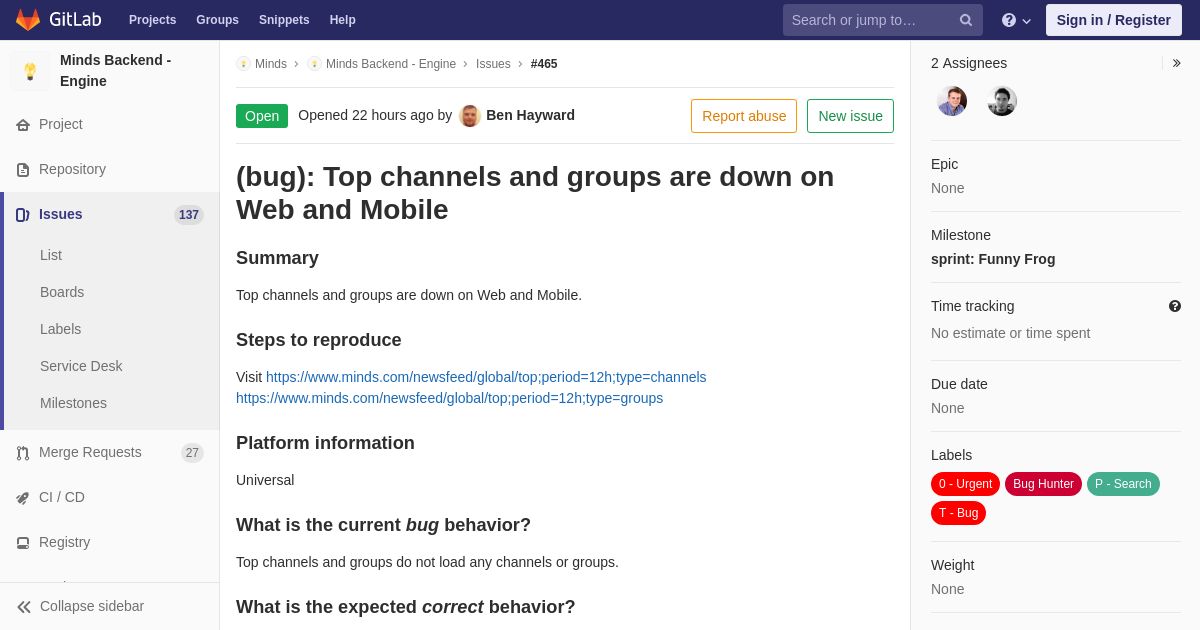The width and height of the screenshot is (1200, 630).
Task: Click the Ben Hayward author link
Action: 530,116
